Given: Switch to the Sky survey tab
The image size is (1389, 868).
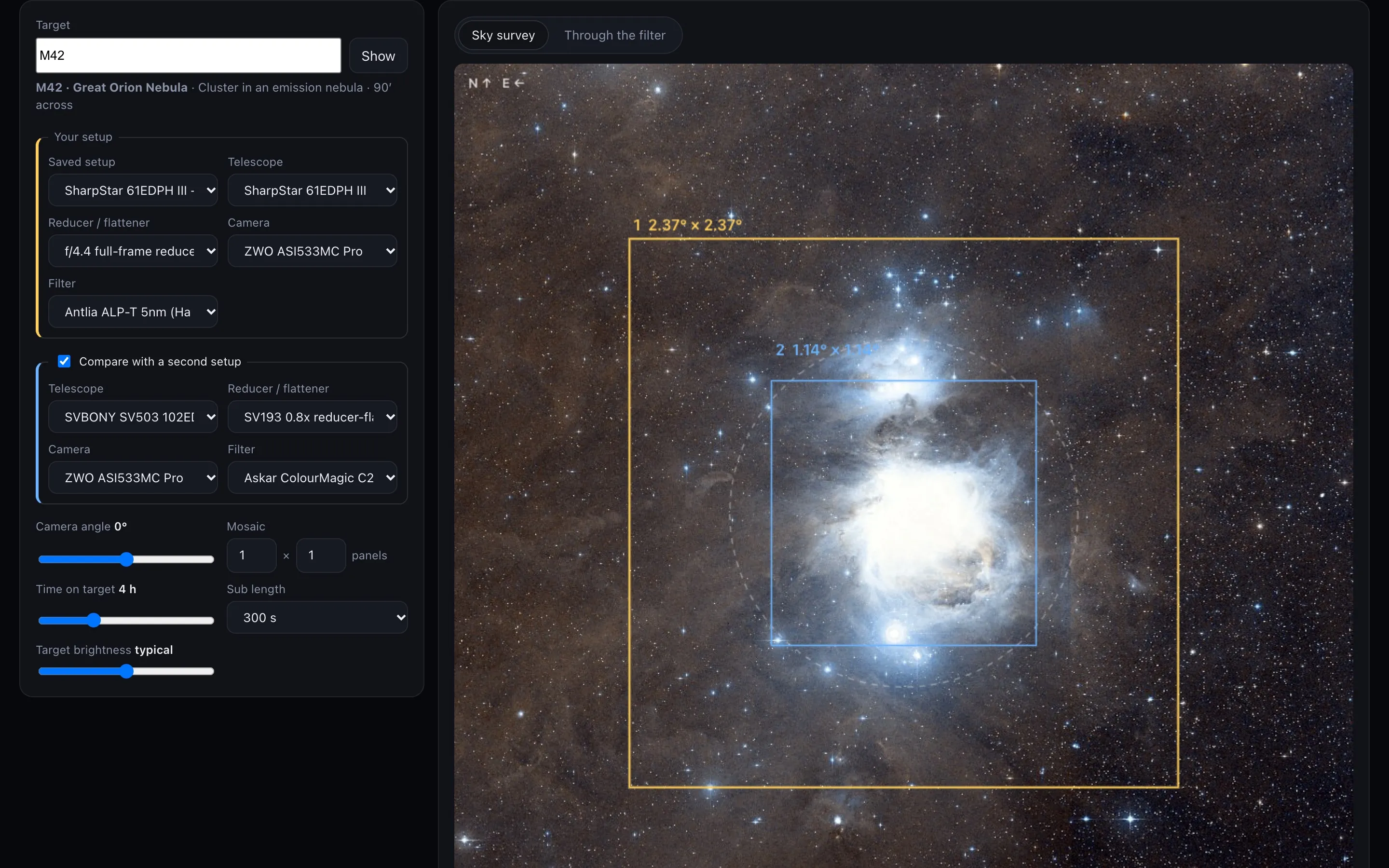Looking at the screenshot, I should (x=504, y=35).
